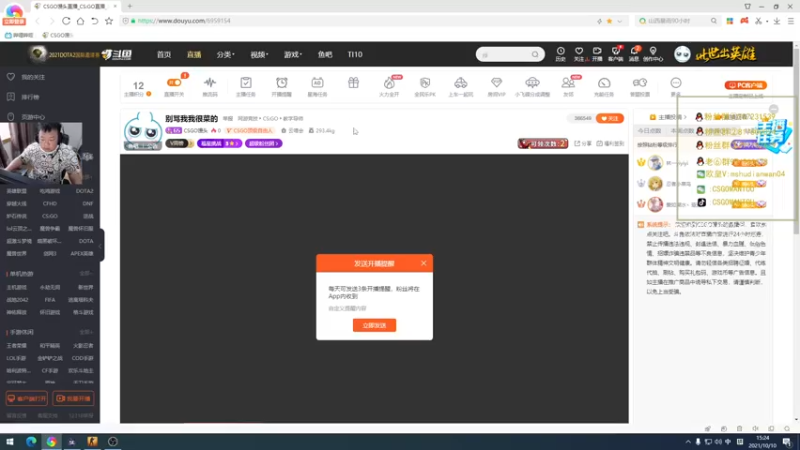The height and width of the screenshot is (450, 800).
Task: Open 主播任务 checklist icon
Action: coord(245,83)
